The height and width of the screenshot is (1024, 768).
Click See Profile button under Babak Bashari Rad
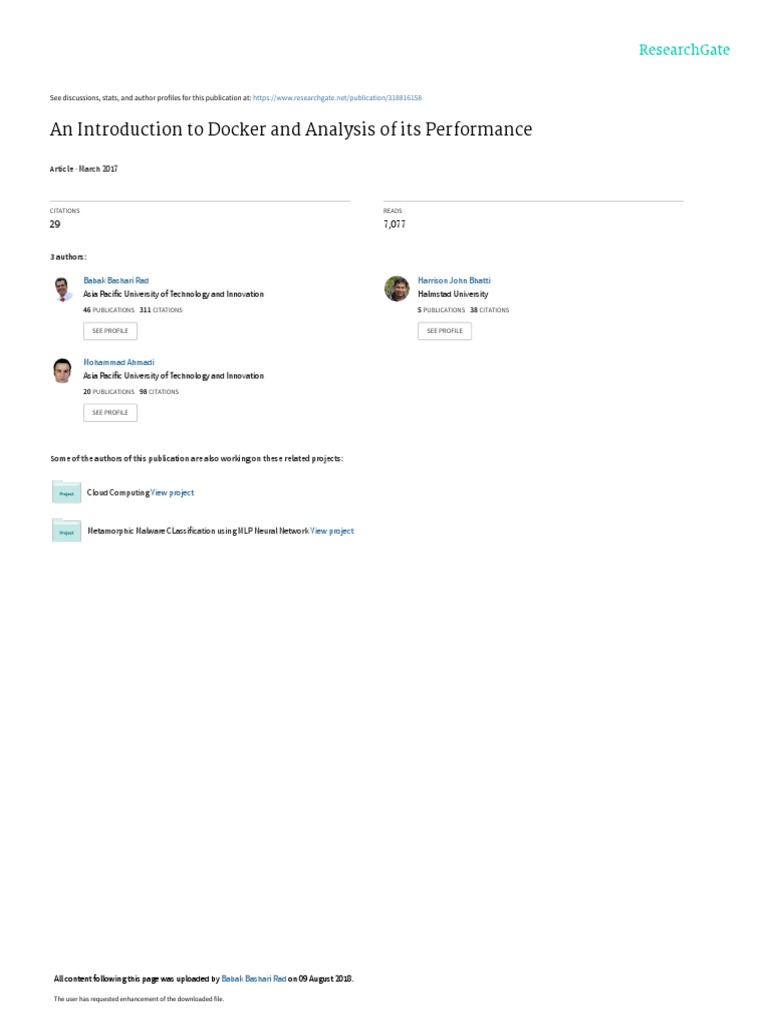pyautogui.click(x=110, y=331)
